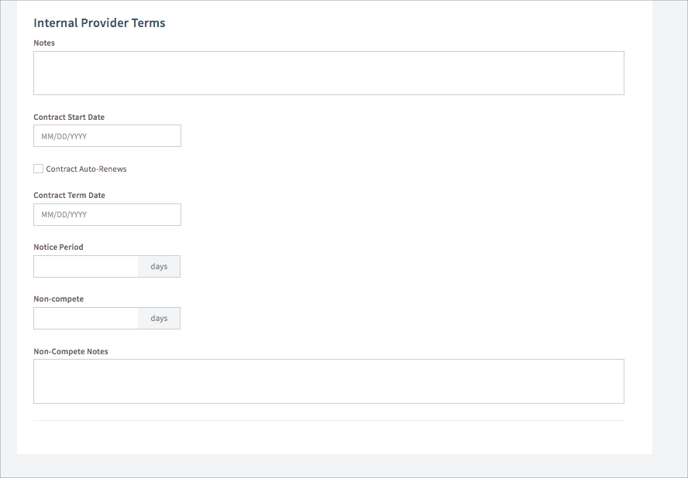The height and width of the screenshot is (478, 688).
Task: Toggle the Contract Auto-Renews checkbox
Action: [38, 169]
